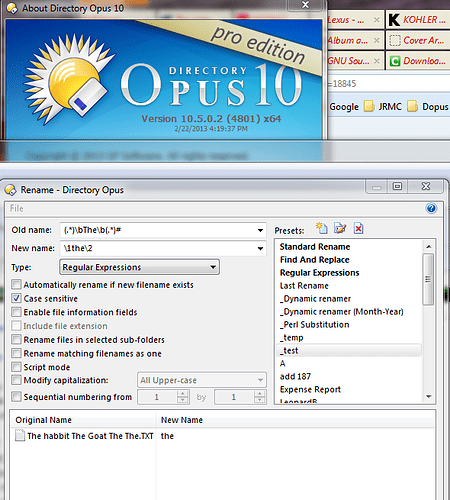Click the Original Name column header
450x500 pixels.
pos(83,420)
